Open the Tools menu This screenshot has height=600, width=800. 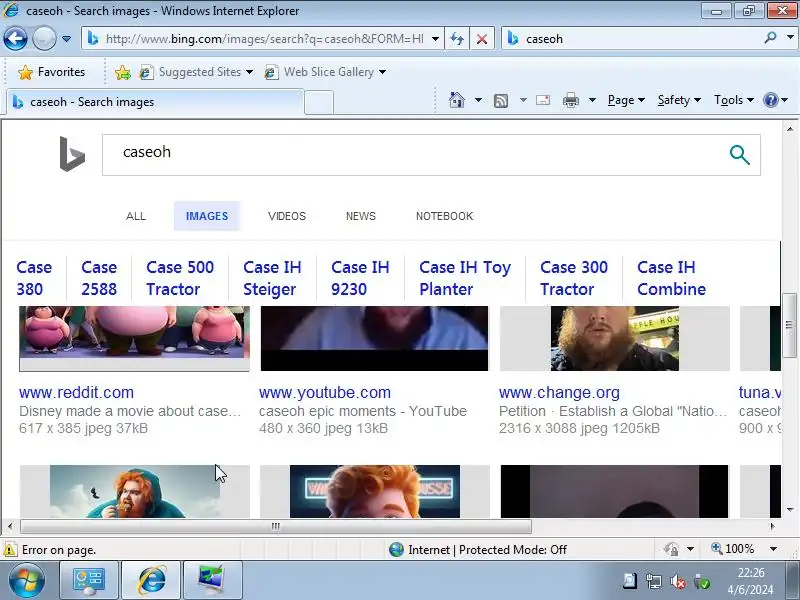coord(734,100)
